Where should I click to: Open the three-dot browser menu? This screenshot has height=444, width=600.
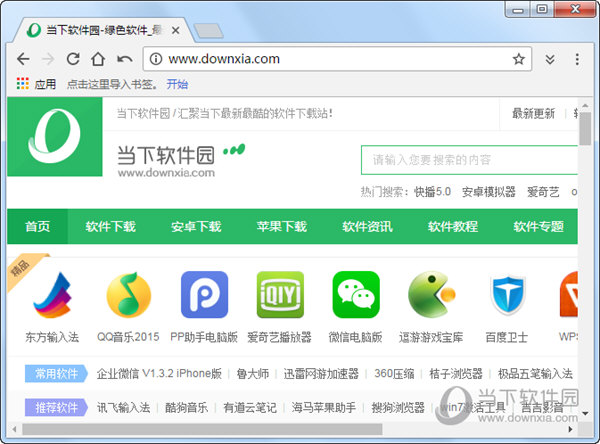click(577, 59)
